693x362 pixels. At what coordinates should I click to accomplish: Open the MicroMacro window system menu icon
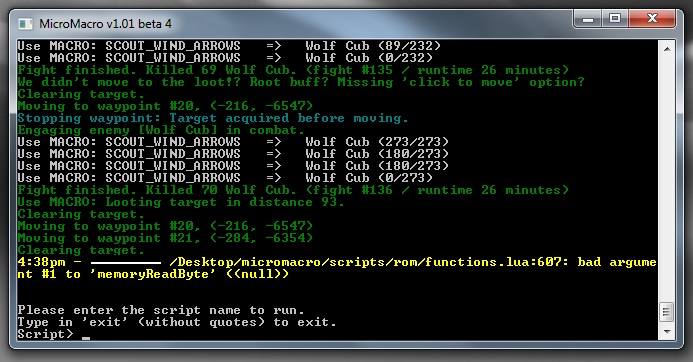coord(25,24)
